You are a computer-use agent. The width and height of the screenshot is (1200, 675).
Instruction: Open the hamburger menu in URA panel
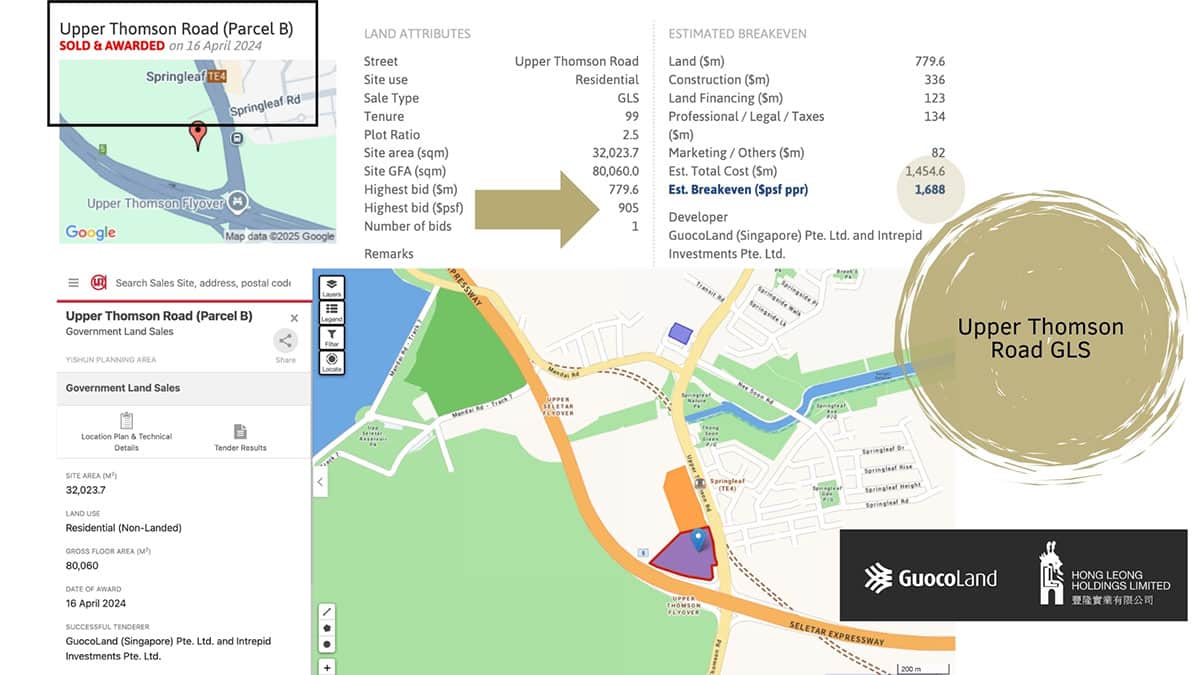pyautogui.click(x=73, y=283)
